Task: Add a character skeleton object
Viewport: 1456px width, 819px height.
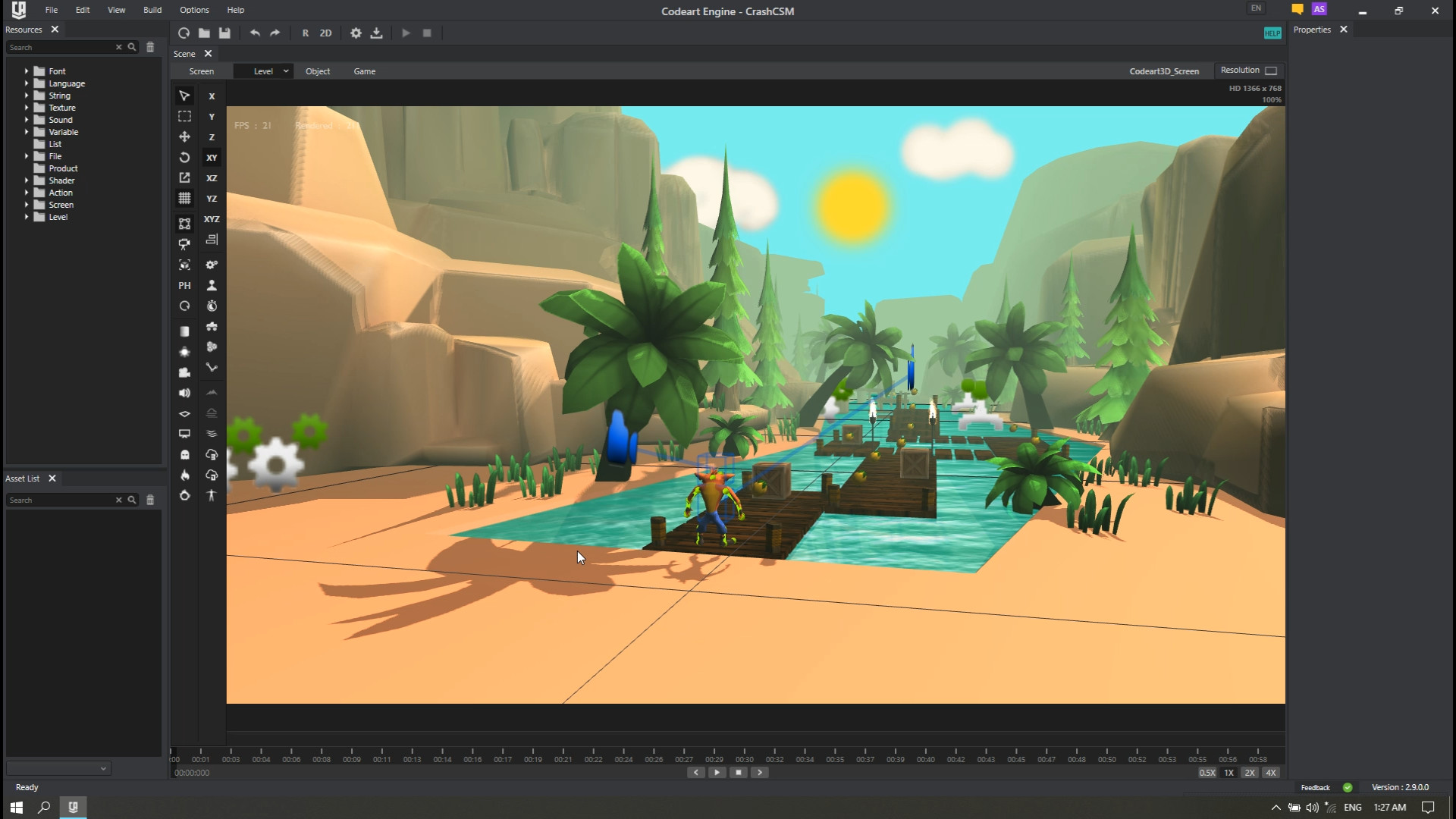Action: point(212,495)
